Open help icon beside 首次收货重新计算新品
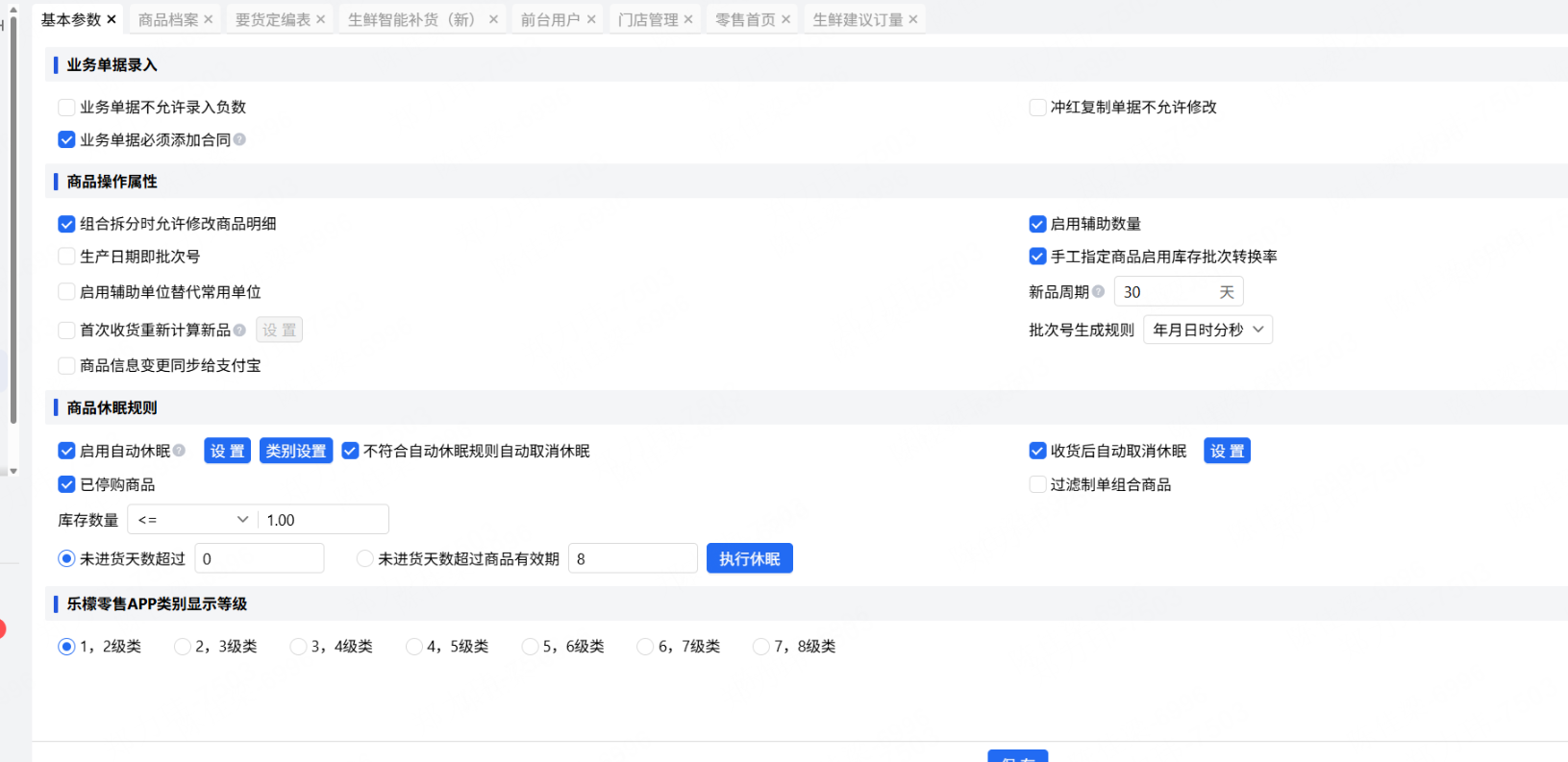The height and width of the screenshot is (762, 1568). point(239,330)
